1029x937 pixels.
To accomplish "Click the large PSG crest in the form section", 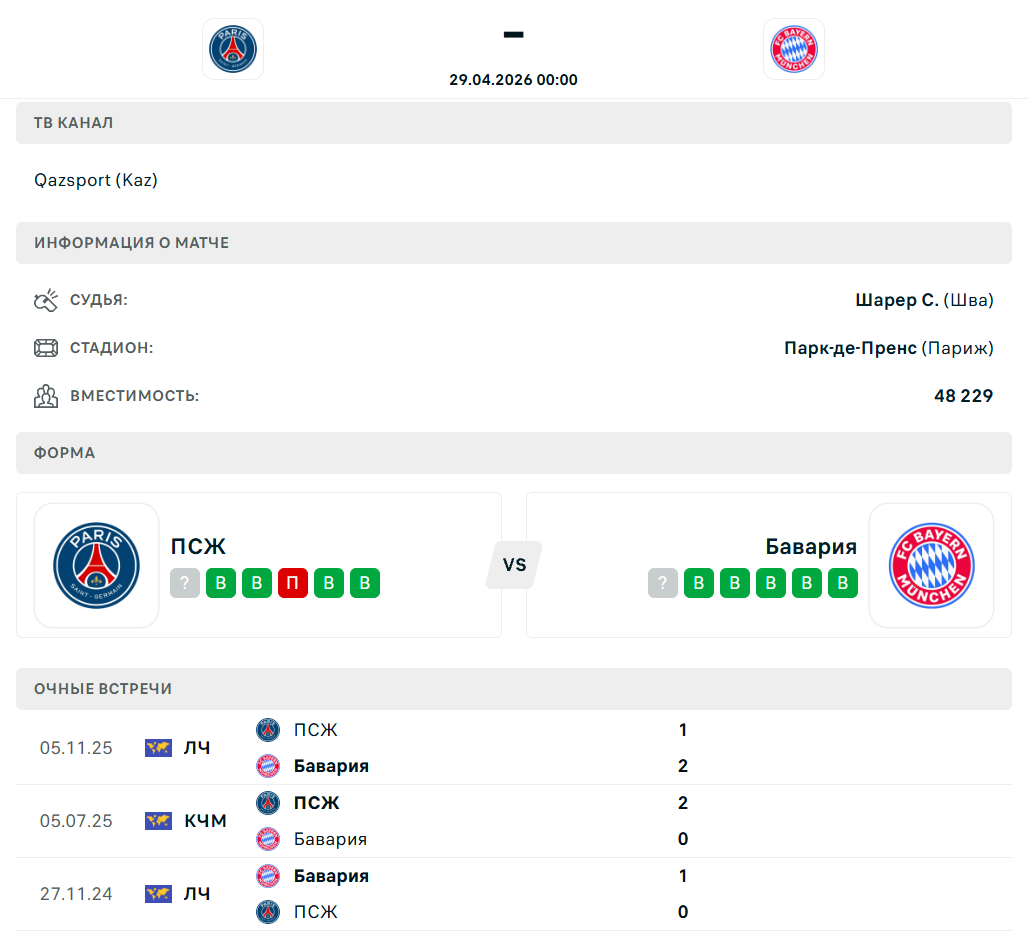I will pos(96,565).
